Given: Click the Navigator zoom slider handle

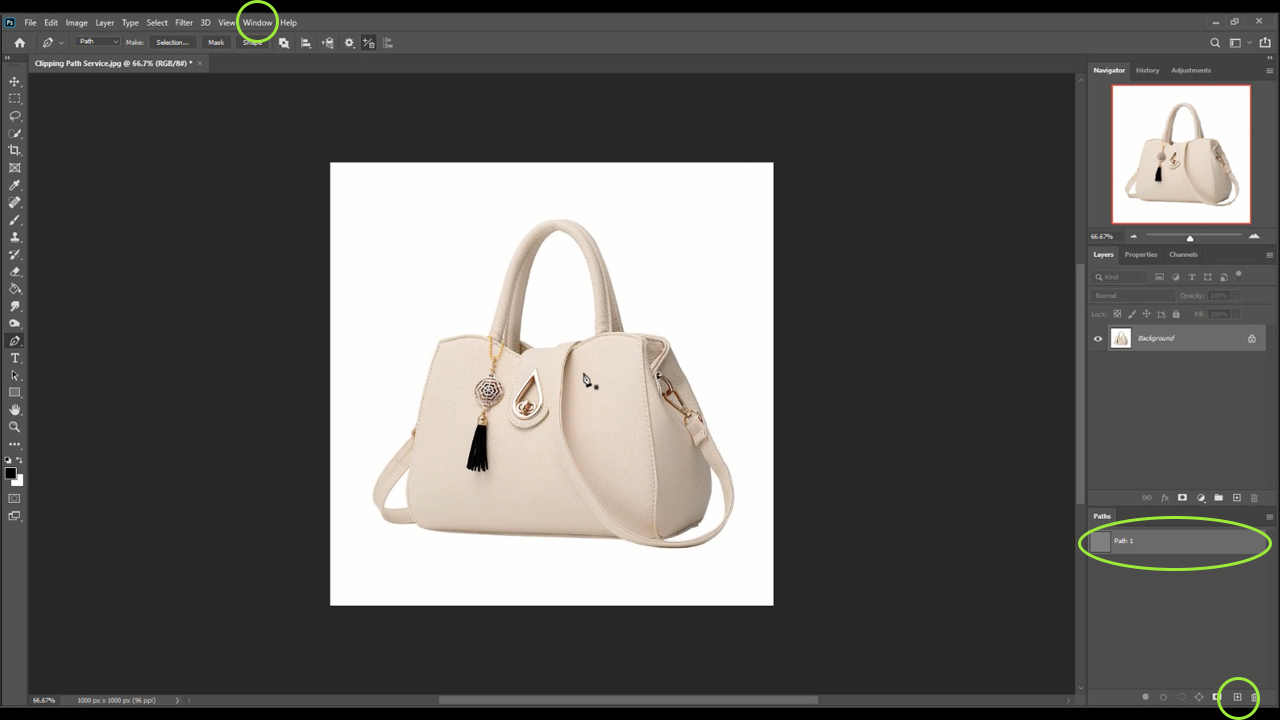Looking at the screenshot, I should coord(1189,237).
